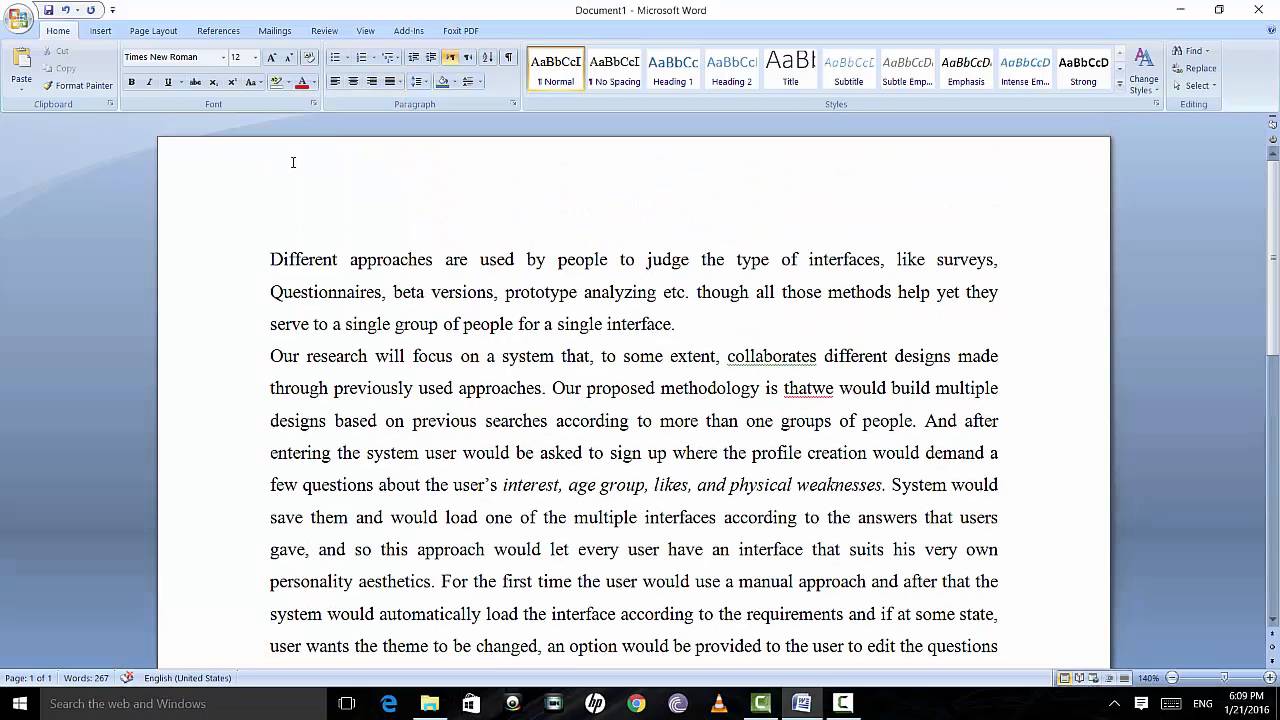1280x720 pixels.
Task: Apply the Strong style
Action: [x=1083, y=69]
